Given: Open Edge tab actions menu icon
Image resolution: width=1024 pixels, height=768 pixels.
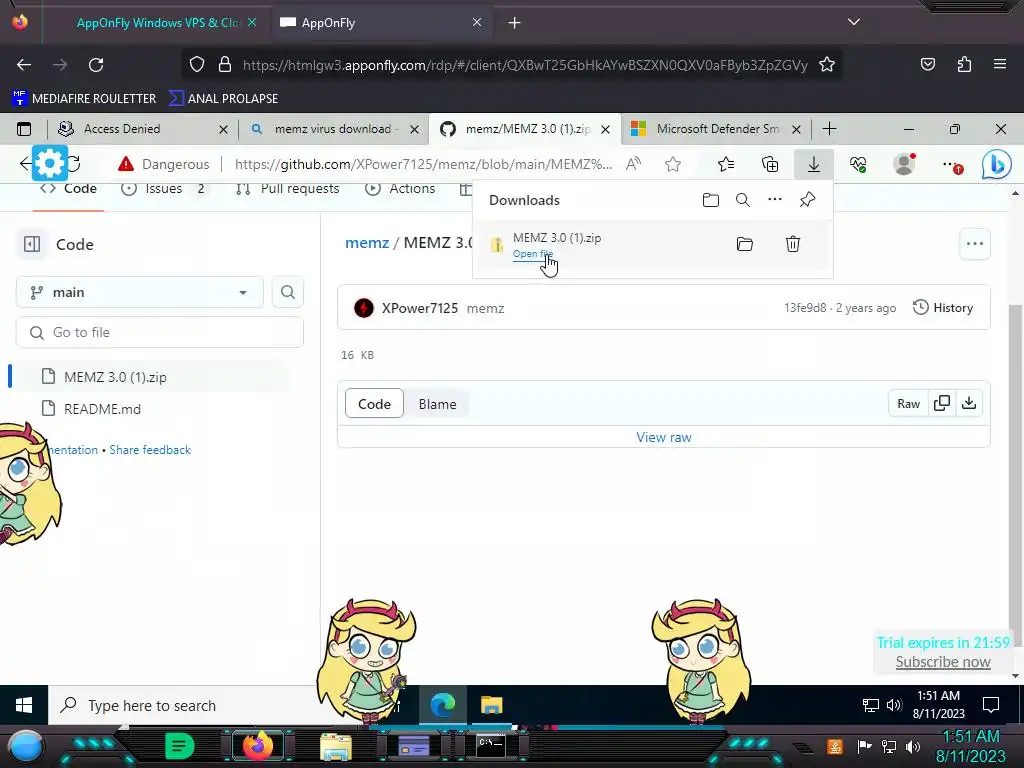Looking at the screenshot, I should (x=24, y=129).
